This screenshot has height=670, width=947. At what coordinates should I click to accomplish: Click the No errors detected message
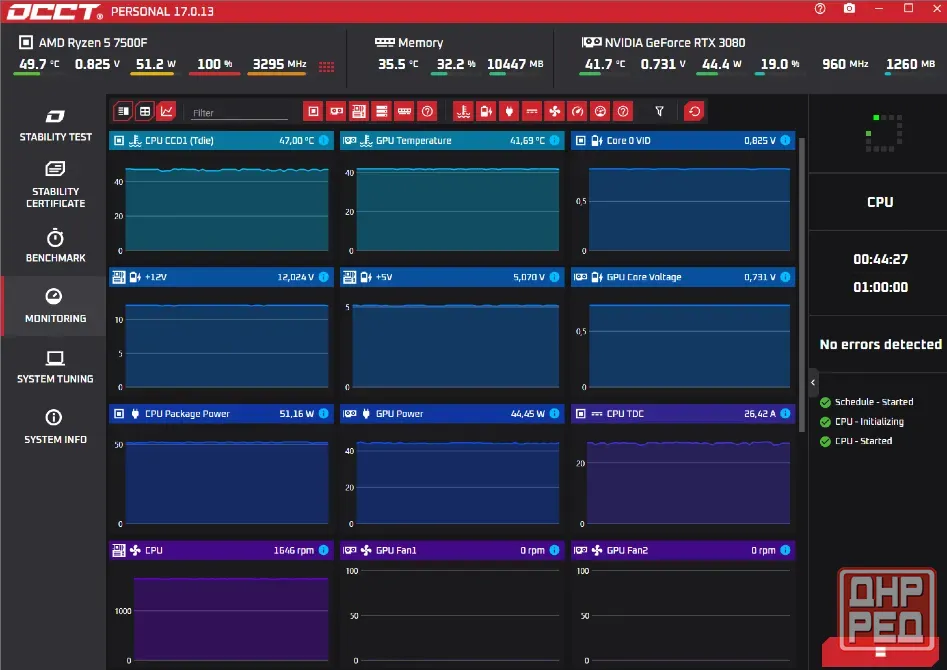(x=880, y=344)
